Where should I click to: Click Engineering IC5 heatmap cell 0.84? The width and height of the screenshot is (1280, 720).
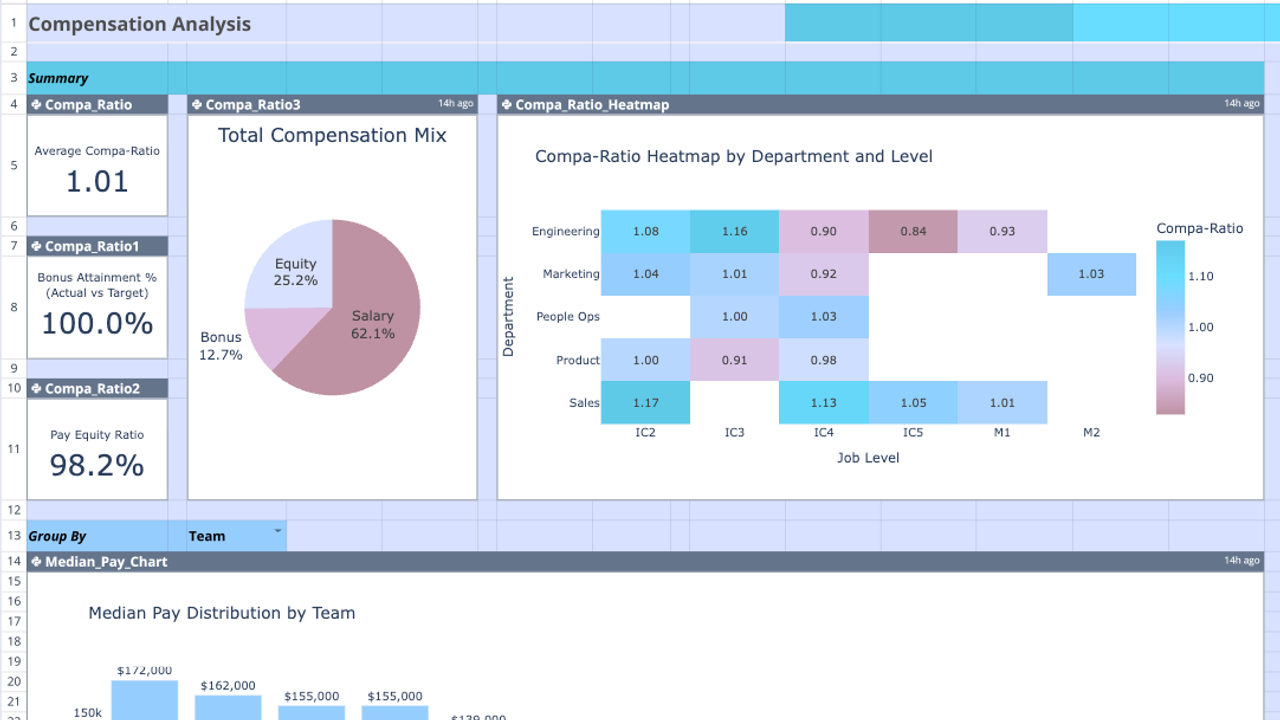(x=913, y=231)
